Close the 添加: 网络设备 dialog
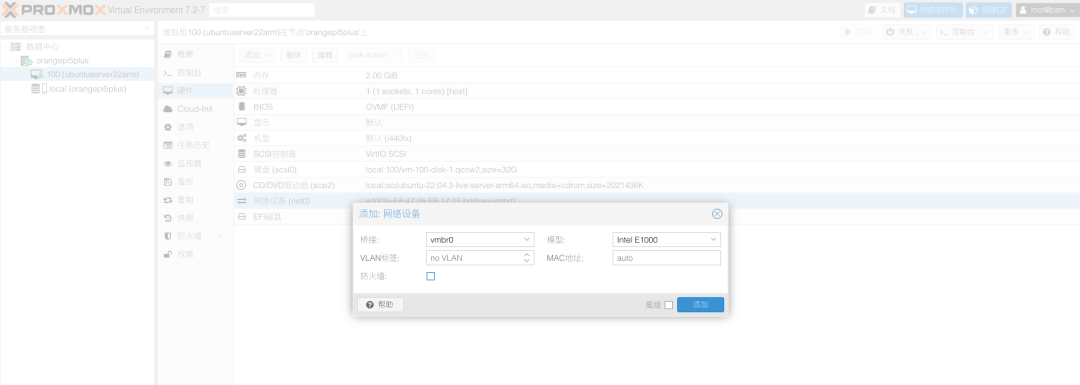The height and width of the screenshot is (385, 1080). pyautogui.click(x=716, y=214)
